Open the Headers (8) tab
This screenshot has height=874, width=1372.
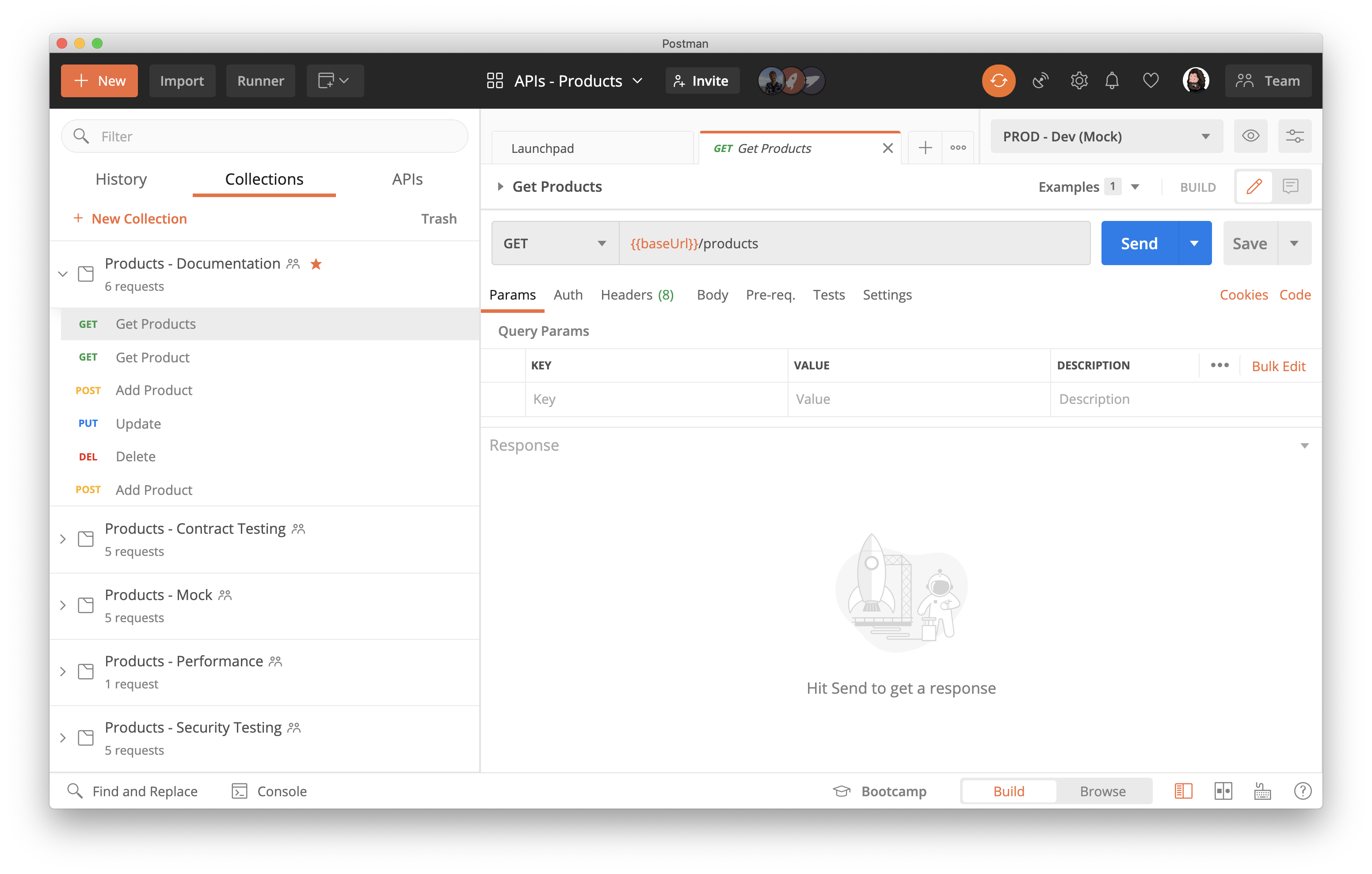(637, 295)
